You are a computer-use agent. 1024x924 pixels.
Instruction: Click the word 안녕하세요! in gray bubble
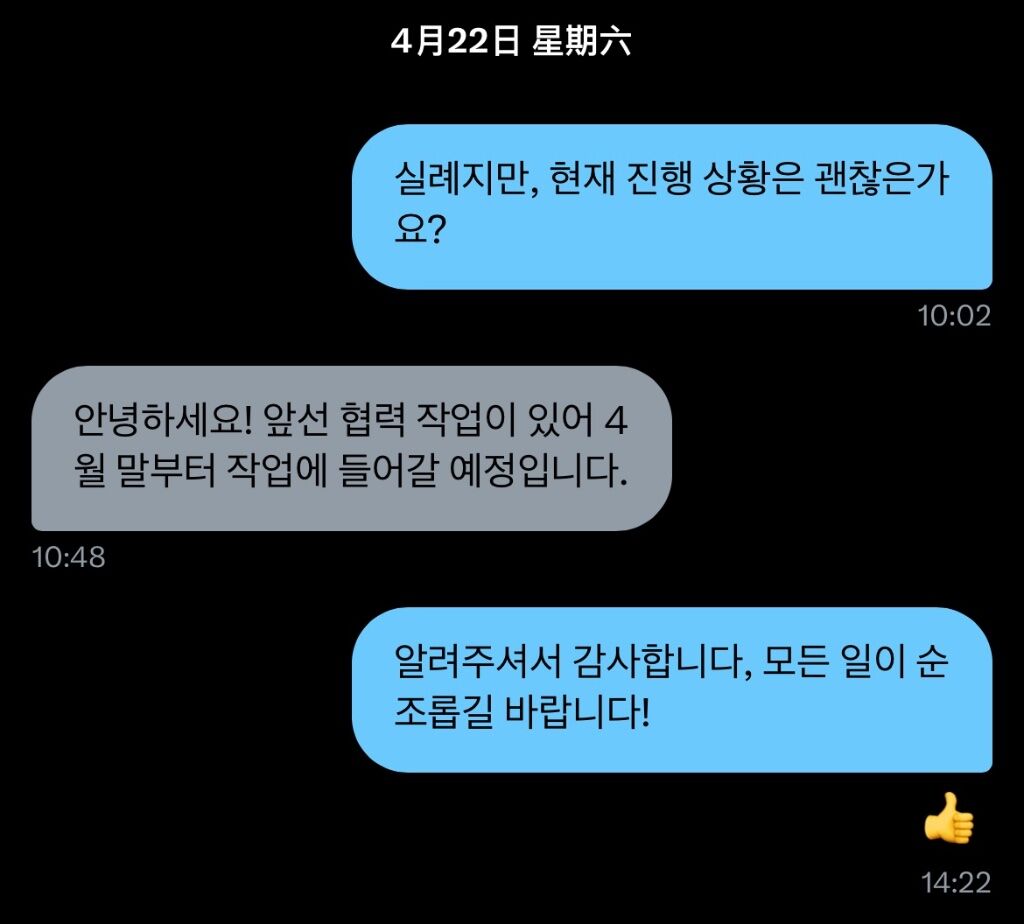tap(163, 419)
